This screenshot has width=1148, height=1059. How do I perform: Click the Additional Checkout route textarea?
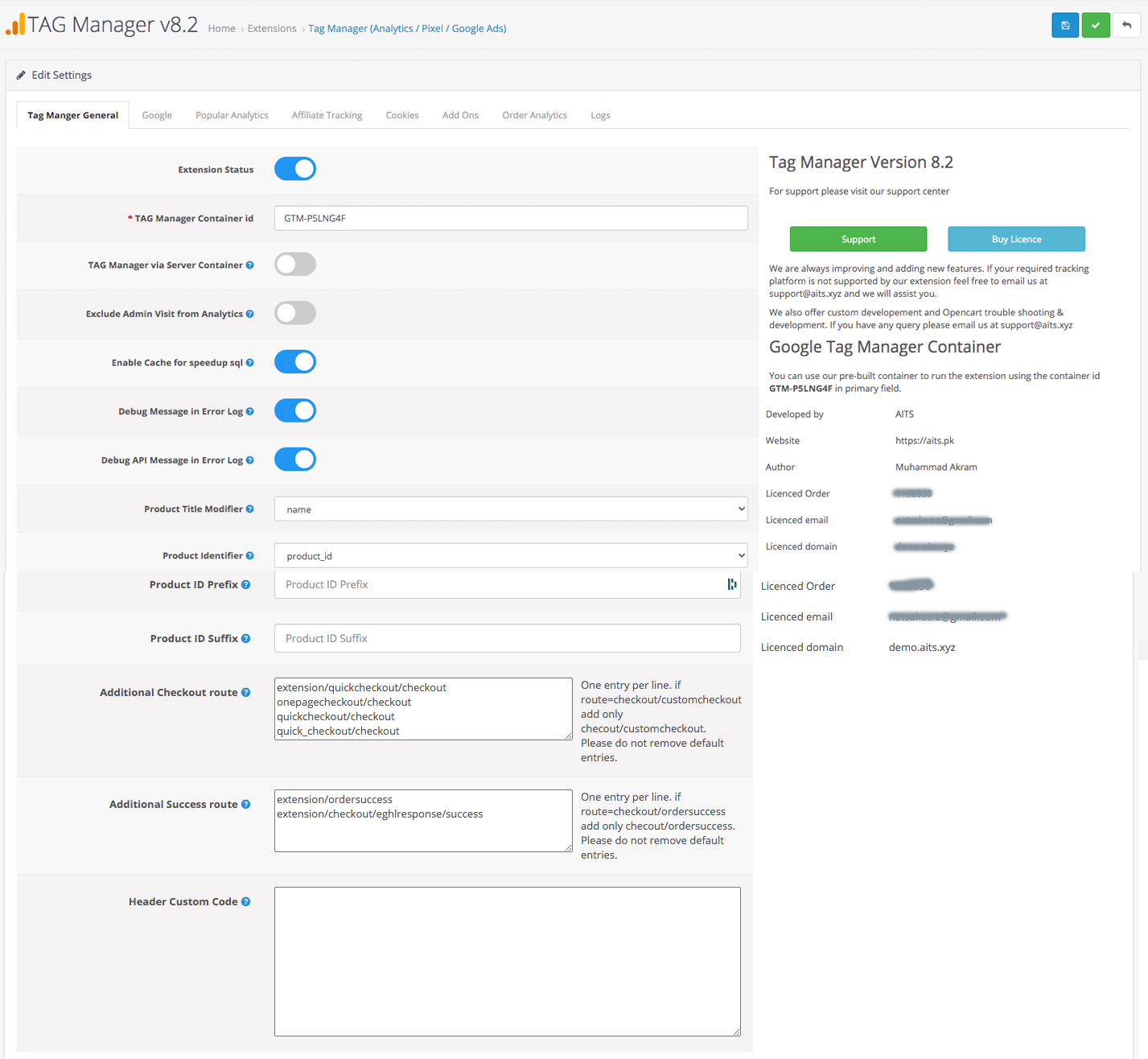(x=423, y=709)
